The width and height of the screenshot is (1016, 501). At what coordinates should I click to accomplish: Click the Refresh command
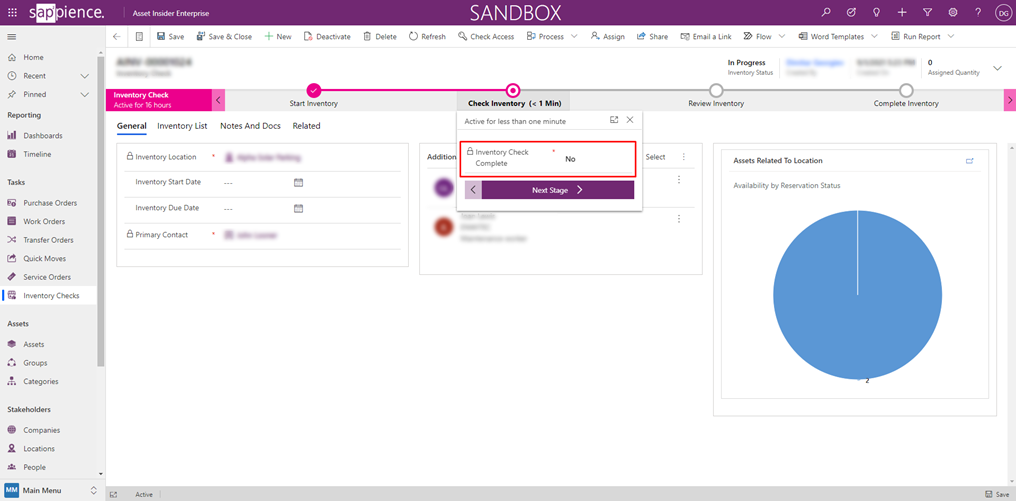[427, 36]
